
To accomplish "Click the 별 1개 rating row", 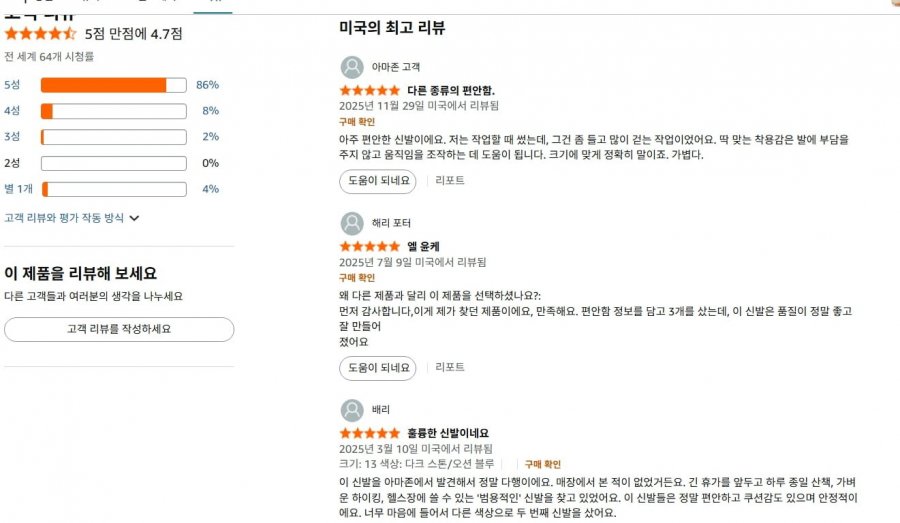I will 18,189.
